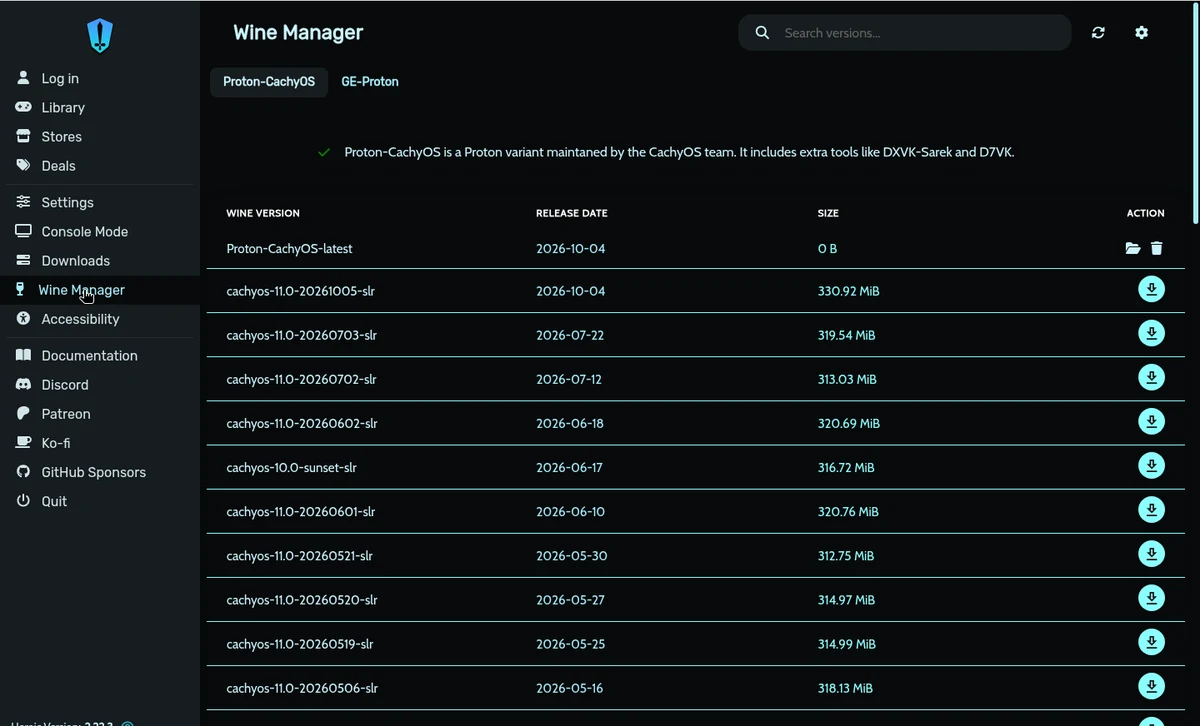Open Wine Manager settings gear
This screenshot has height=726, width=1200.
pos(1141,33)
